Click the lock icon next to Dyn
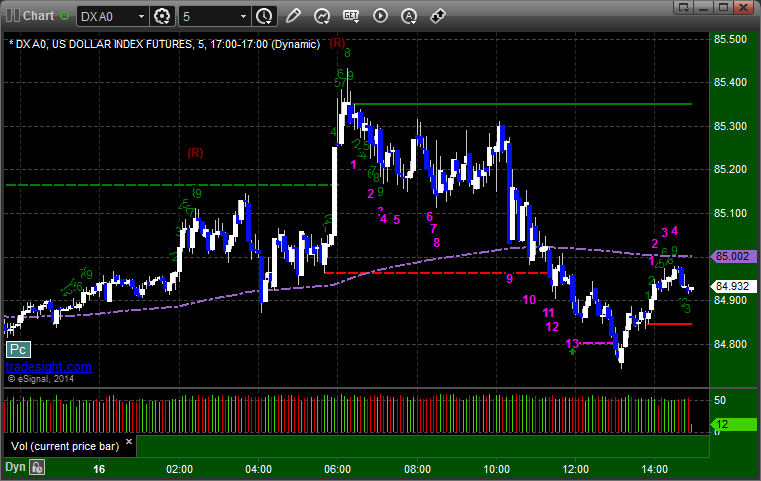761x481 pixels. [x=37, y=467]
